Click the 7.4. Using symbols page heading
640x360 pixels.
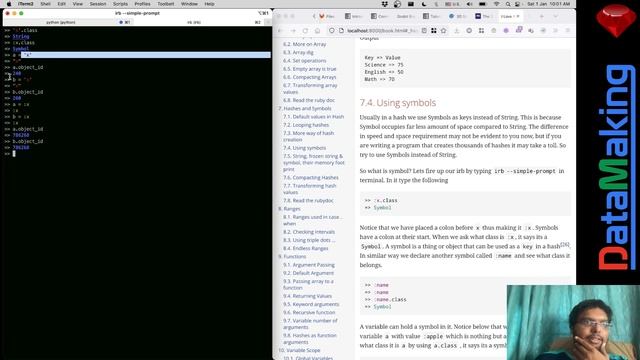point(398,103)
